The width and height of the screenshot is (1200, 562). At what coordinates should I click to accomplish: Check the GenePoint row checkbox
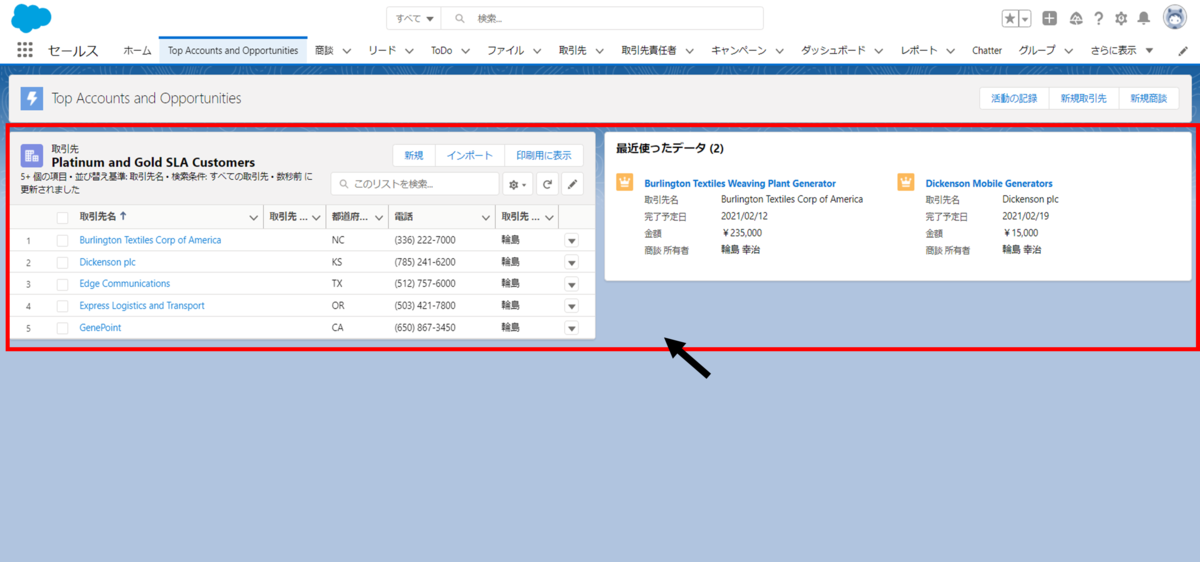[63, 328]
